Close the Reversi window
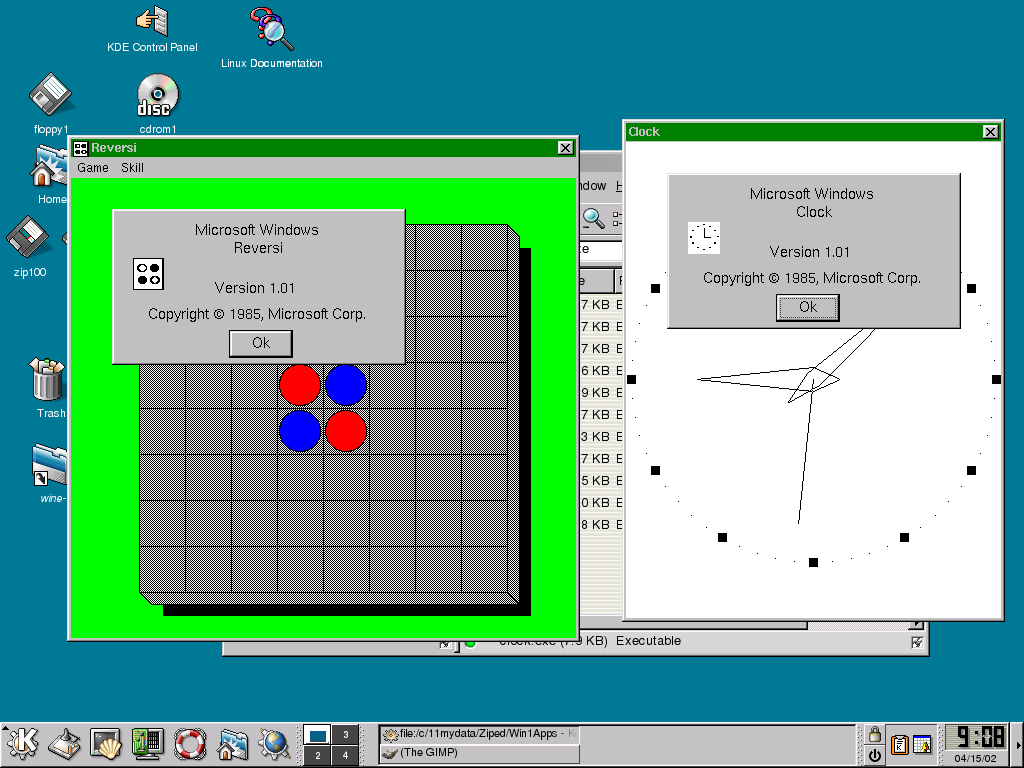1024x768 pixels. (x=566, y=148)
